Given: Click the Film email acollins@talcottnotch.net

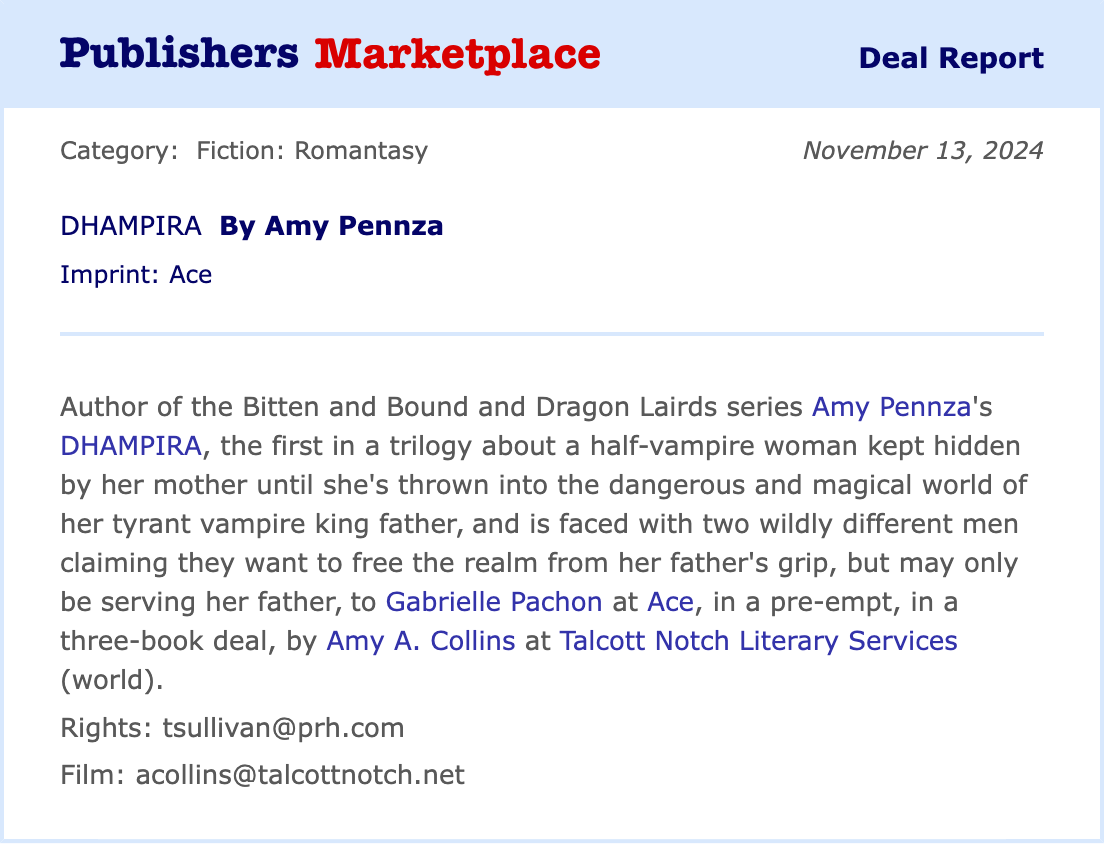Looking at the screenshot, I should 300,774.
